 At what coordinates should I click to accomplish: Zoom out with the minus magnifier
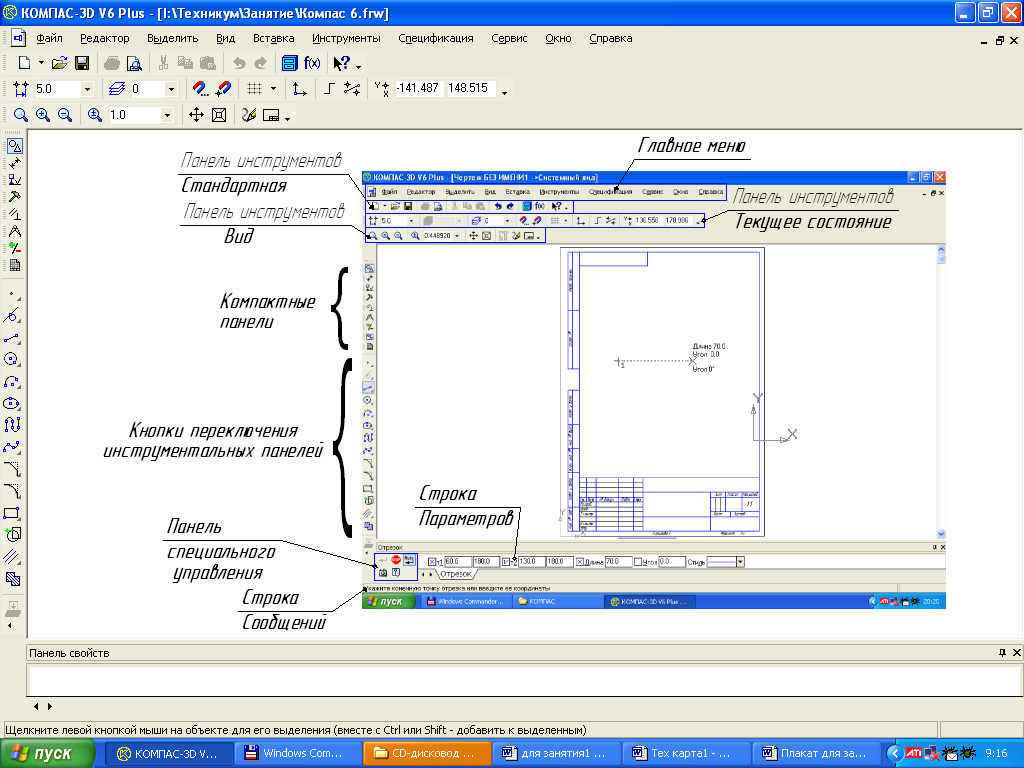click(x=65, y=115)
